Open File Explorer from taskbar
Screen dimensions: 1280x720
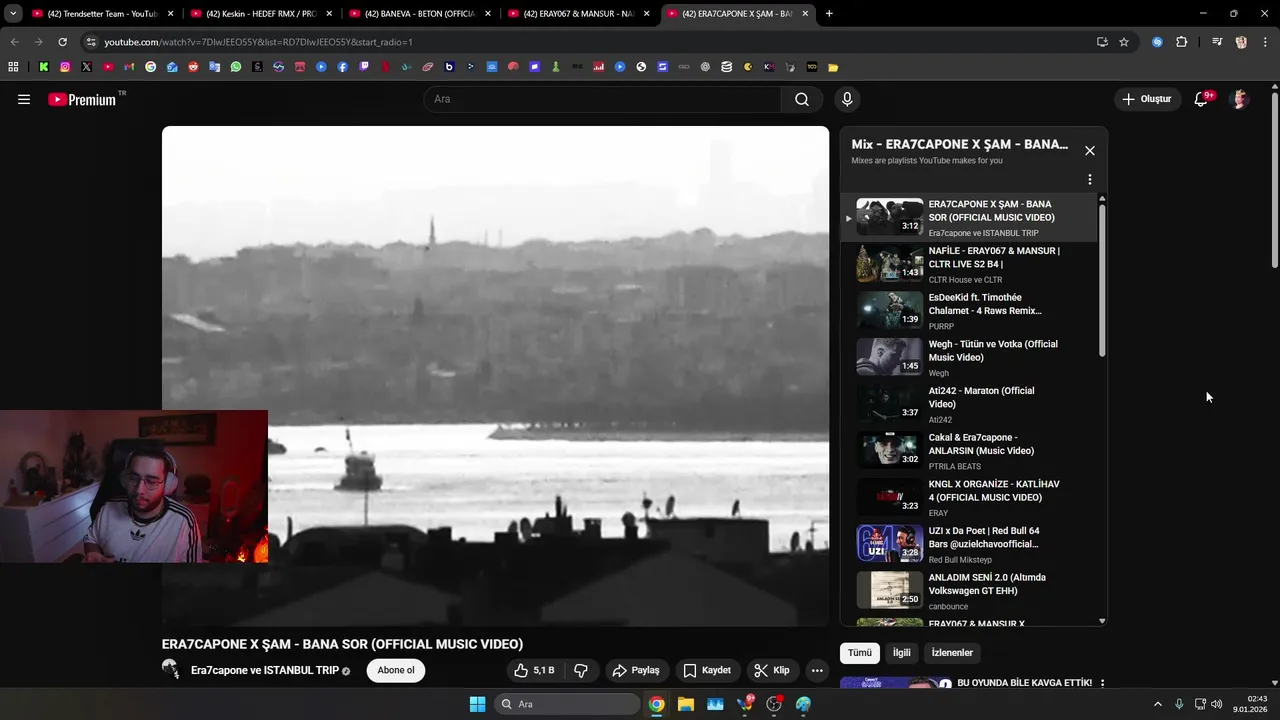coord(686,704)
